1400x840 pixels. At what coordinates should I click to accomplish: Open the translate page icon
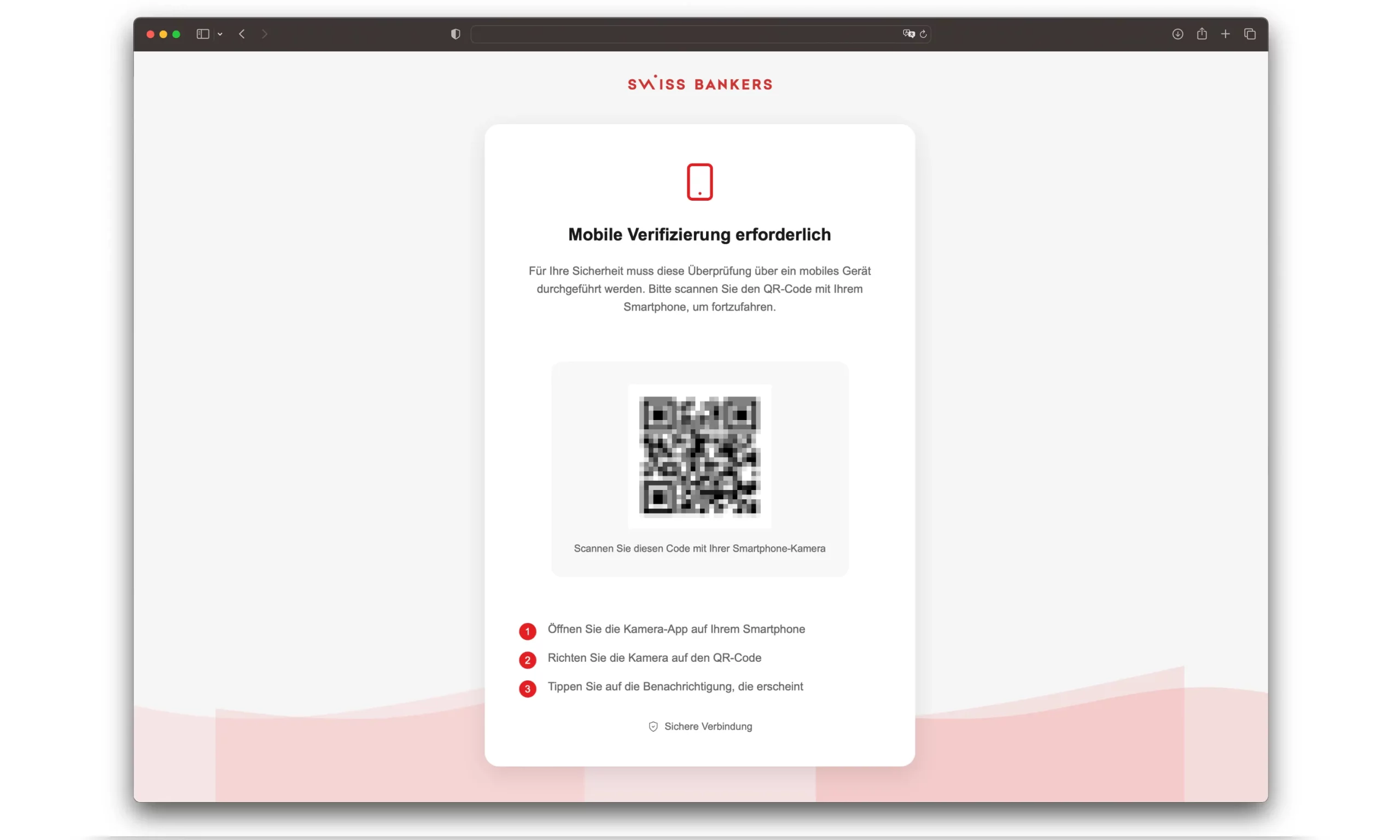(x=909, y=34)
